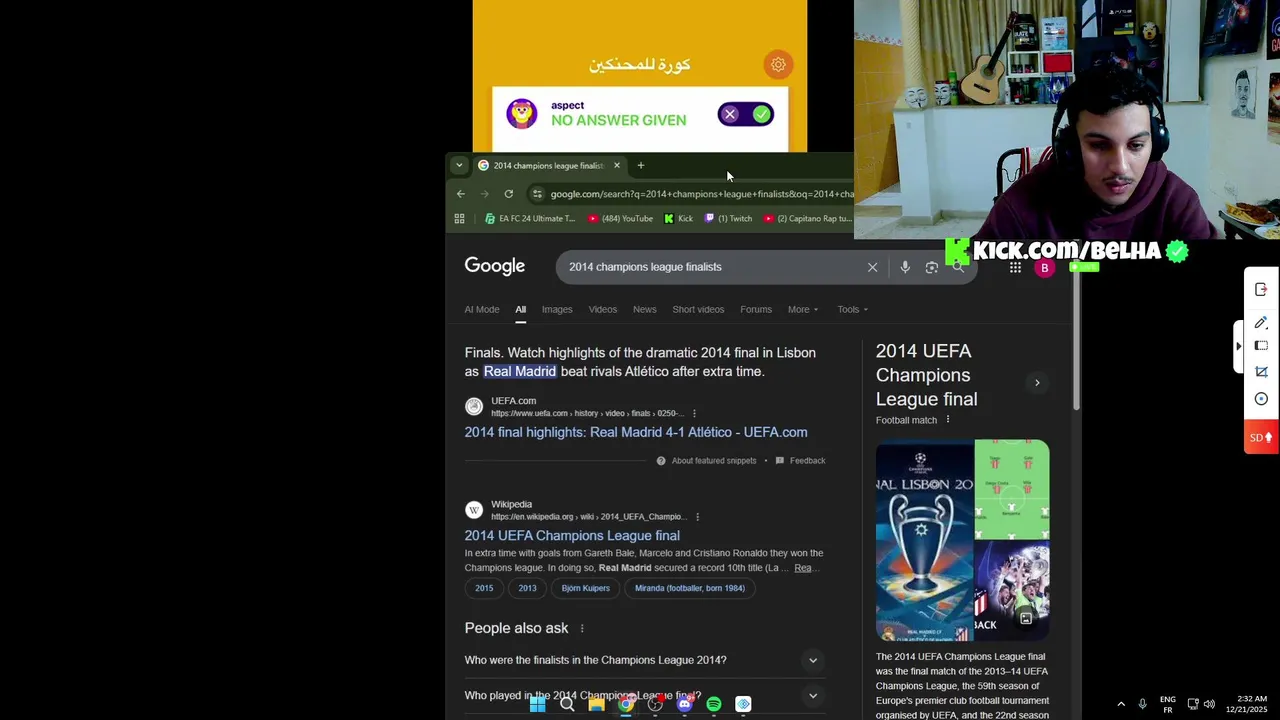Image resolution: width=1280 pixels, height=720 pixels.
Task: Expand 'Who played in the 2014' question
Action: pyautogui.click(x=645, y=696)
